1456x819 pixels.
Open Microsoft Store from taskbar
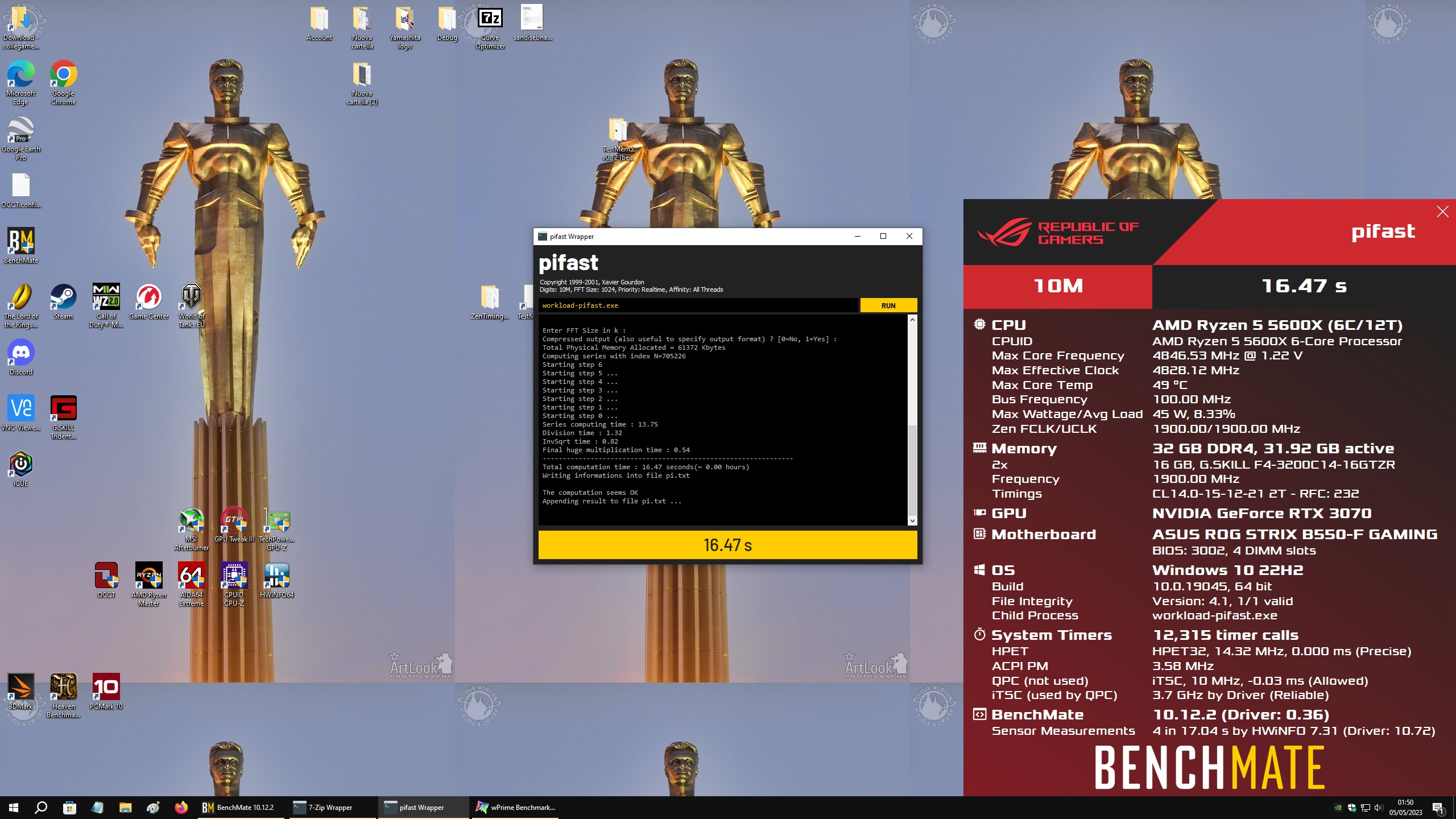point(69,807)
